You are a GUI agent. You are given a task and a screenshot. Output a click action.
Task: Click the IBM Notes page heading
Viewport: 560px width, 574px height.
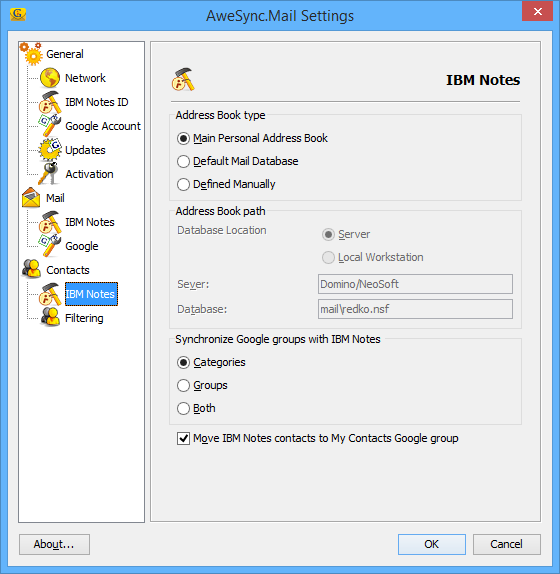coord(483,80)
